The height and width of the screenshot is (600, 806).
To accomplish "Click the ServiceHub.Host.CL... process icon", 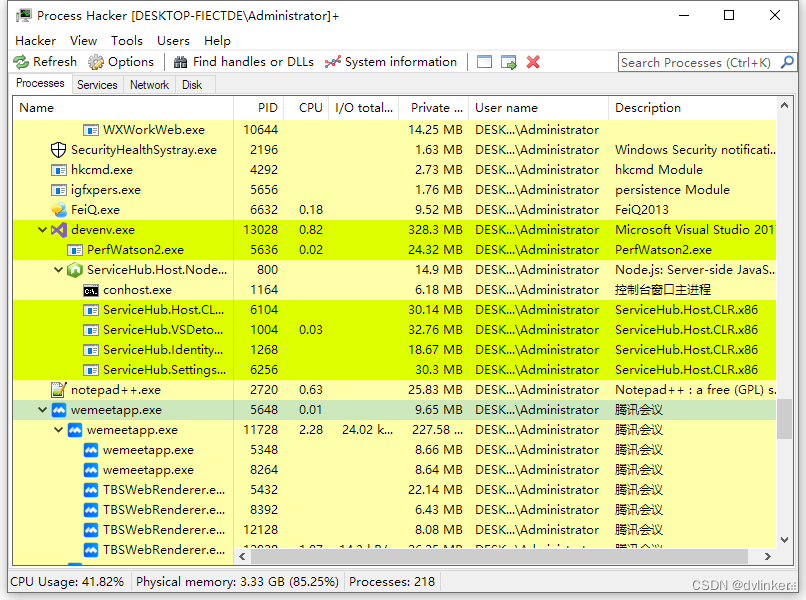I will 90,310.
